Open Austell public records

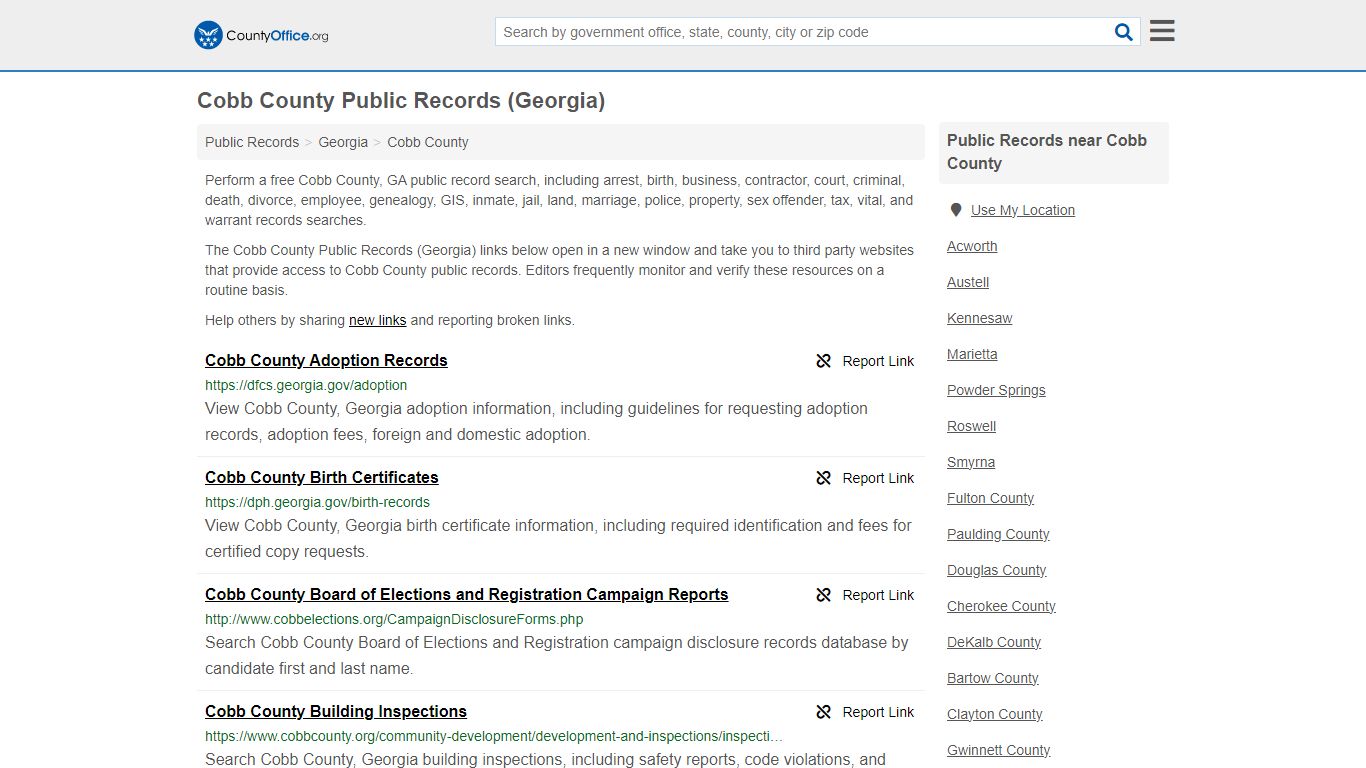click(x=968, y=282)
